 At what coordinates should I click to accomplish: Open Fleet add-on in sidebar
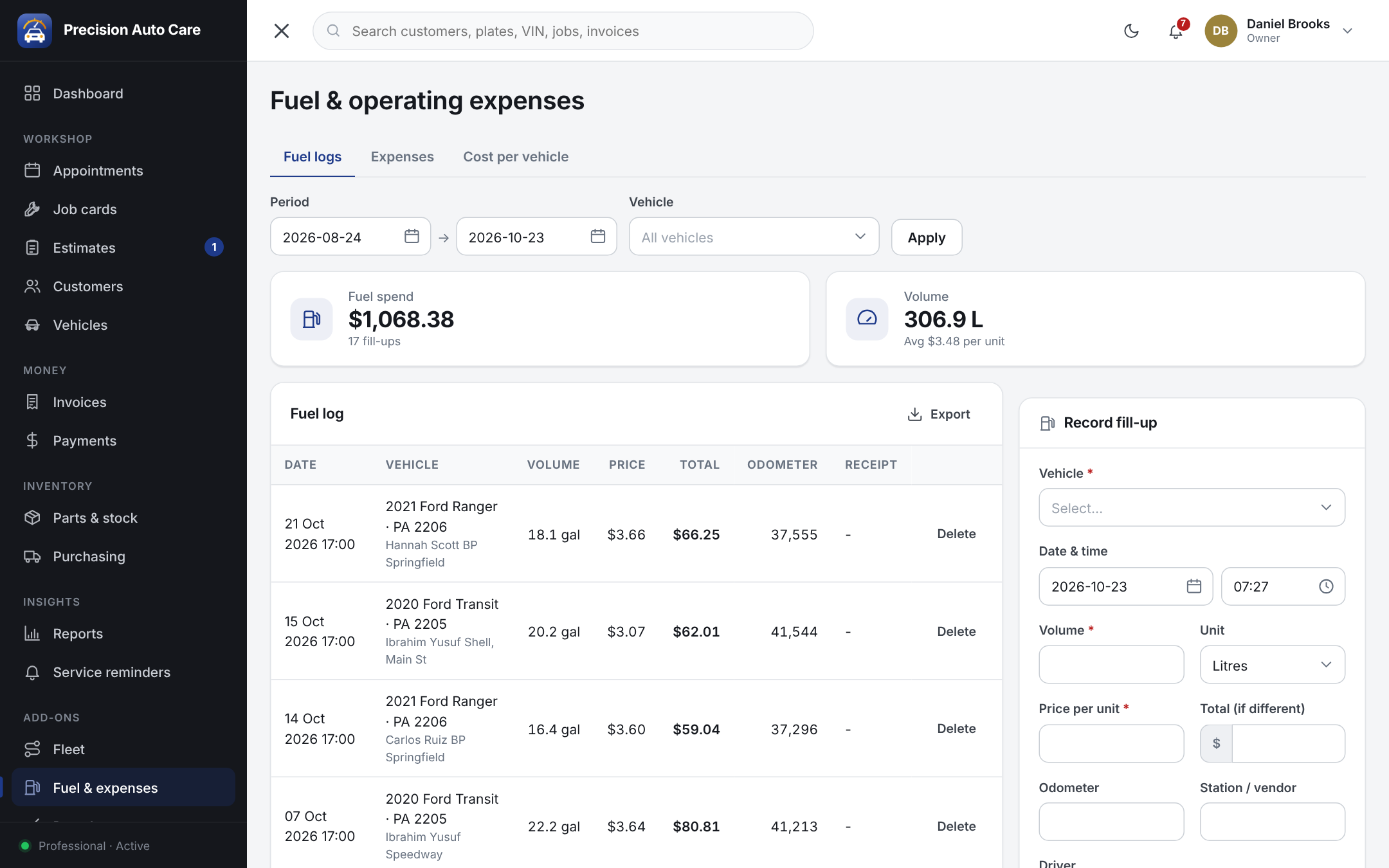coord(123,749)
